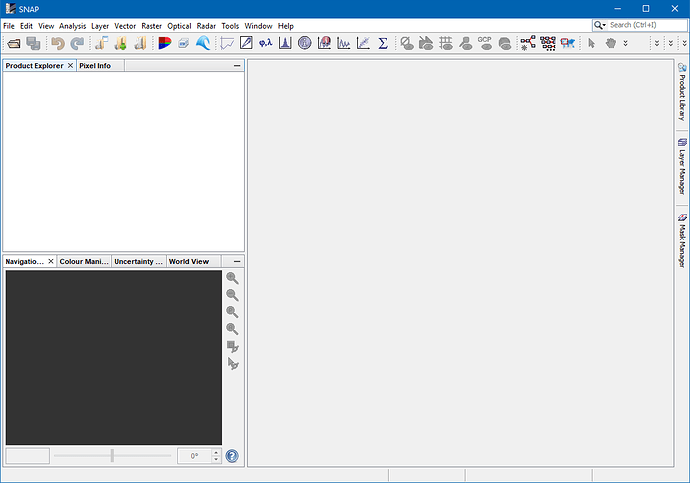Open the Analysis menu
Screen dimensions: 690x483
click(73, 26)
